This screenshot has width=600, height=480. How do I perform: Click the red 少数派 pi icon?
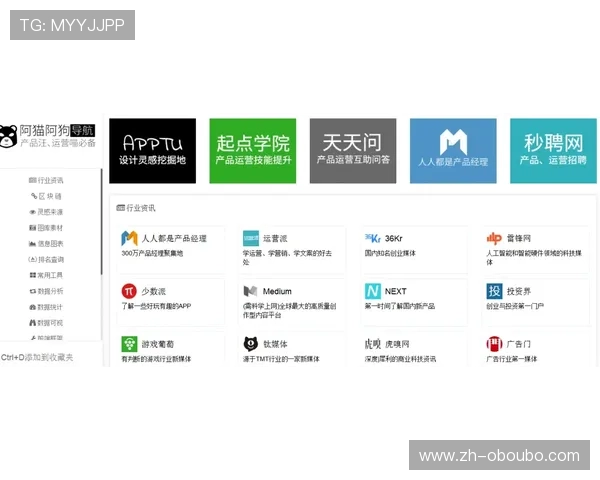129,291
